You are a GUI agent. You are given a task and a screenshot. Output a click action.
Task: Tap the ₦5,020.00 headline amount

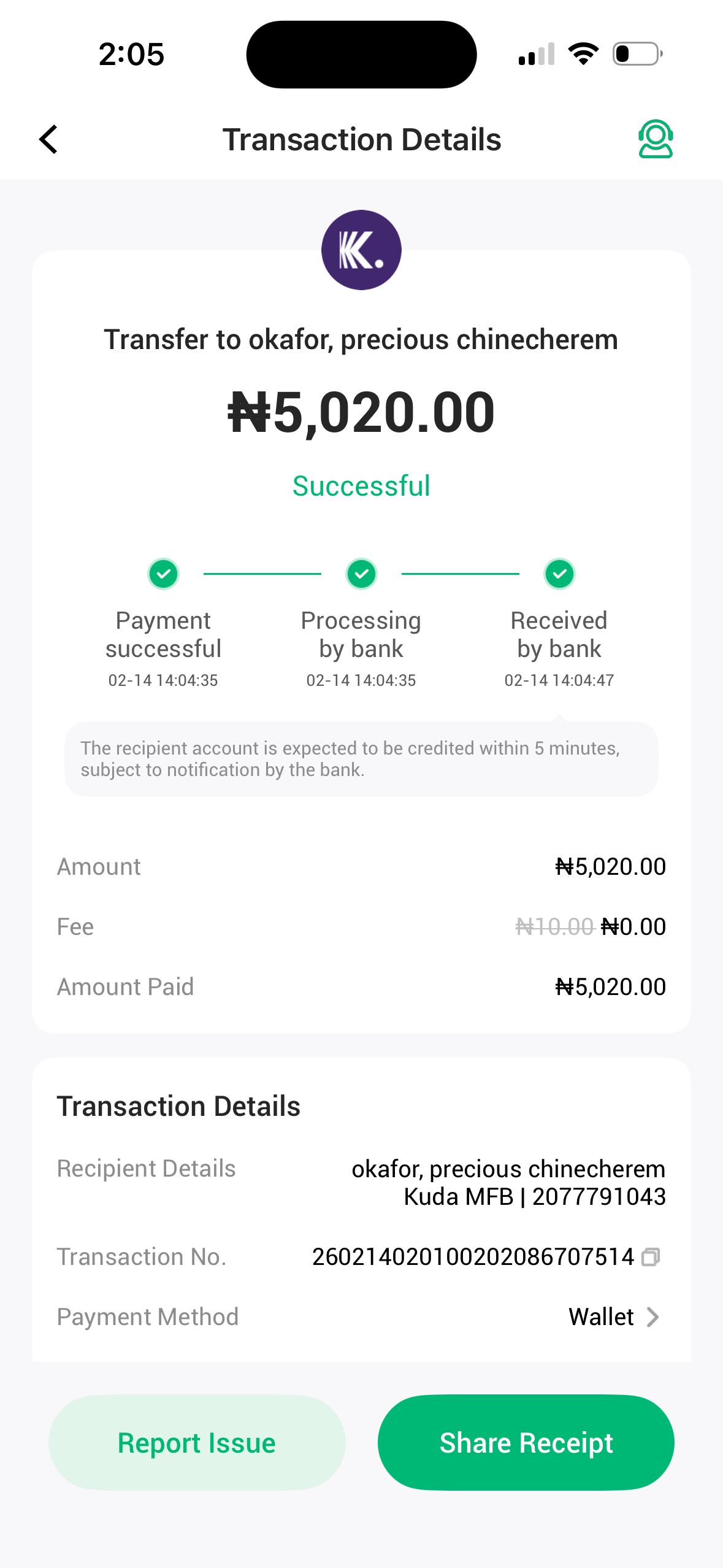pos(361,412)
